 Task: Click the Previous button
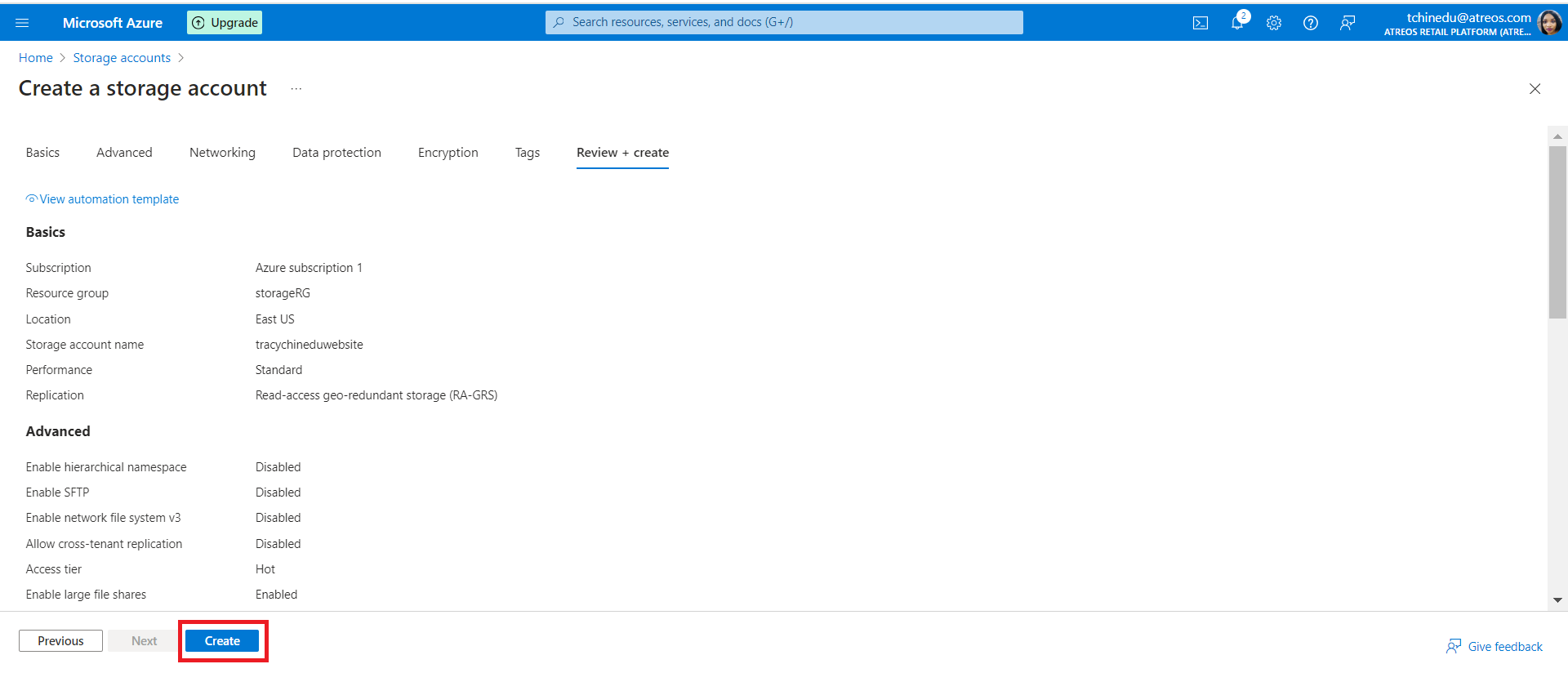pos(60,641)
